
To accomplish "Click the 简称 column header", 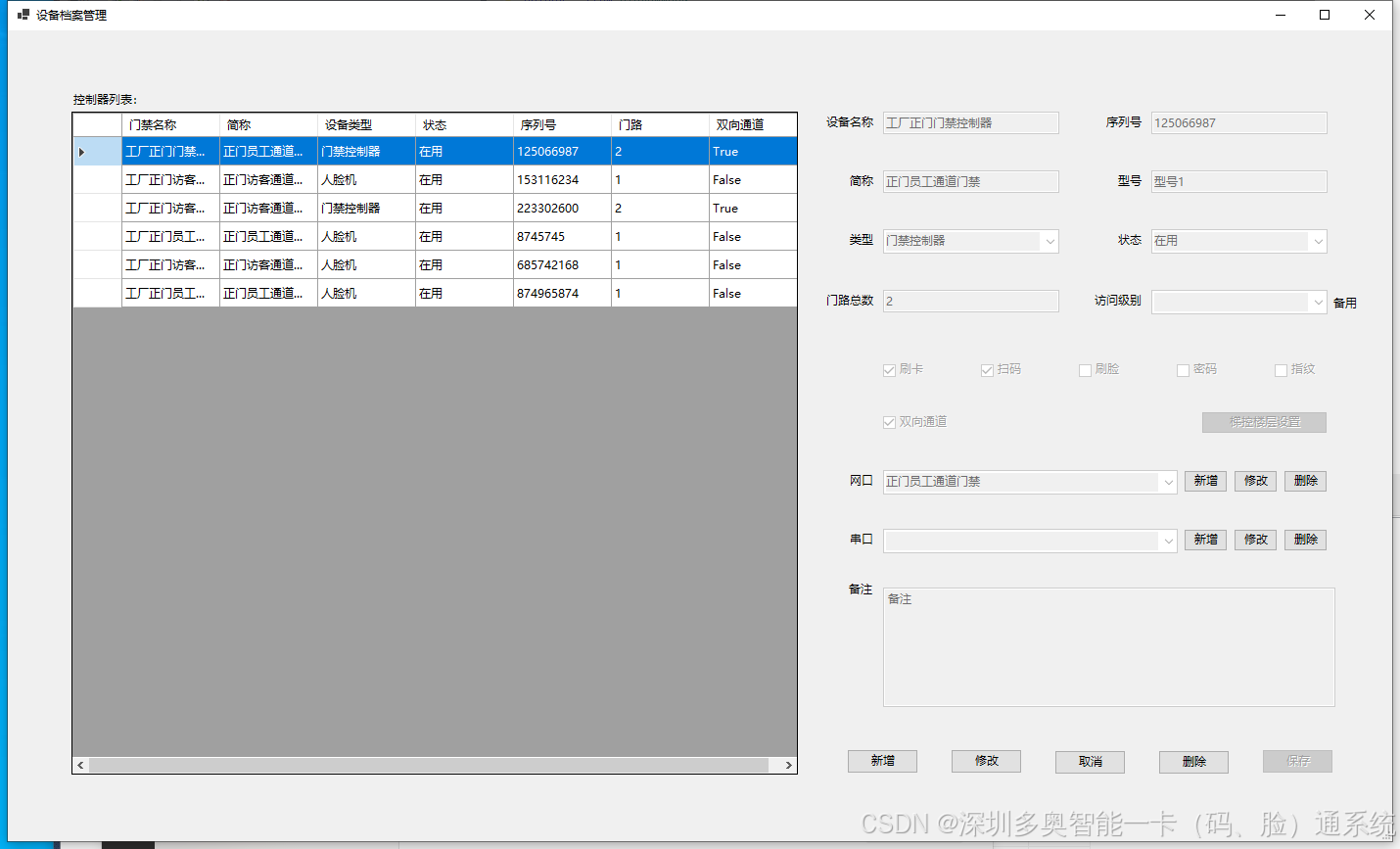I will (x=269, y=125).
